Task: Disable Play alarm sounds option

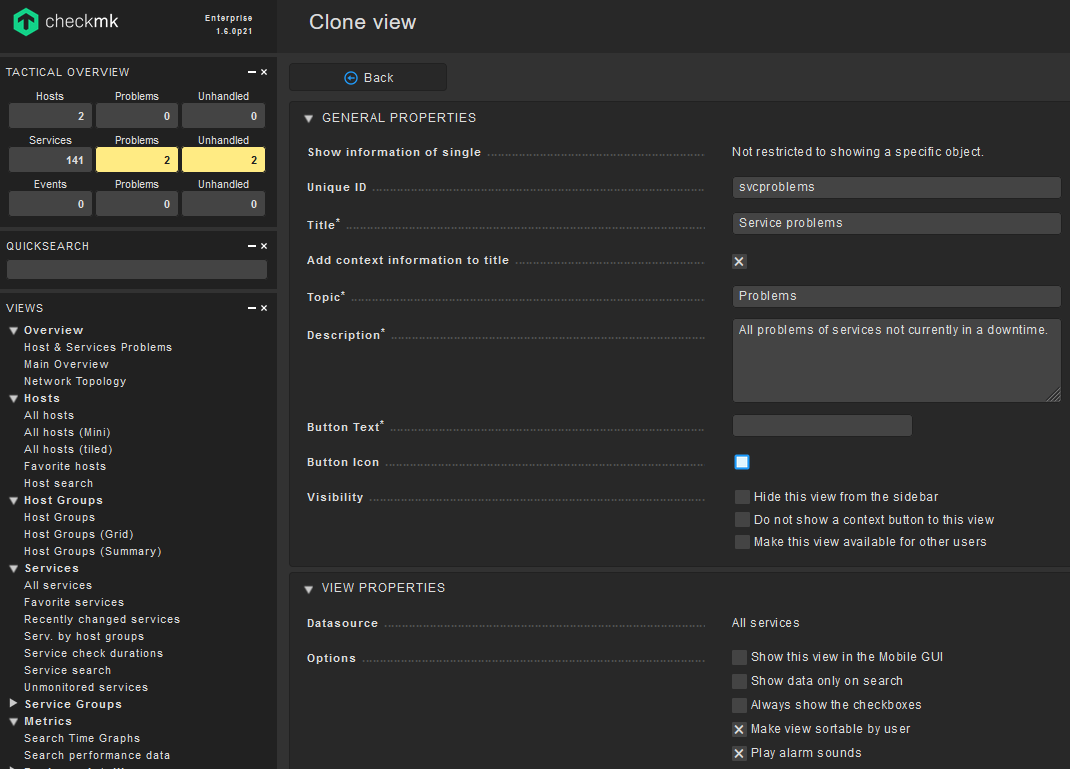Action: click(x=739, y=753)
